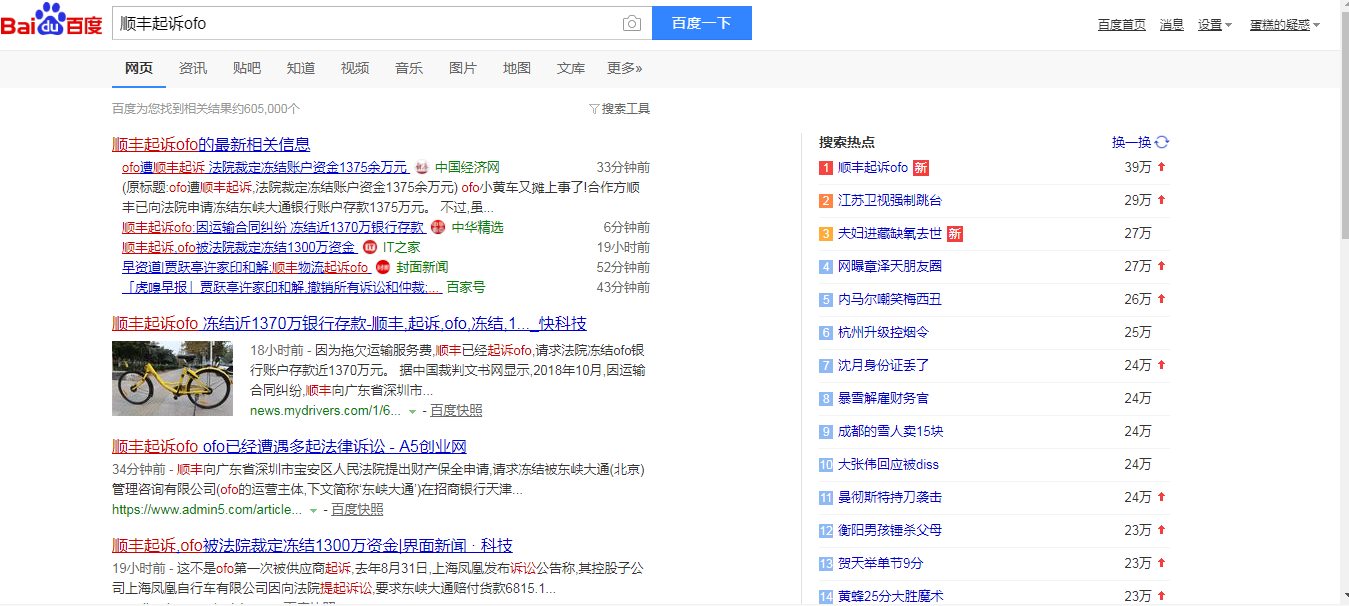Click the 百度一下 search button
Image resolution: width=1349 pixels, height=606 pixels.
[702, 23]
